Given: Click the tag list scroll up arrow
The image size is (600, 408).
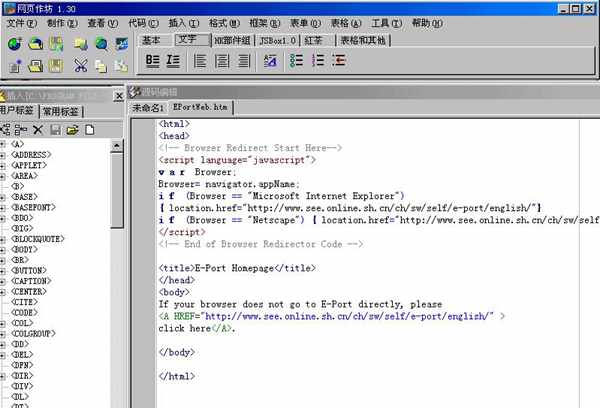Looking at the screenshot, I should tap(117, 146).
